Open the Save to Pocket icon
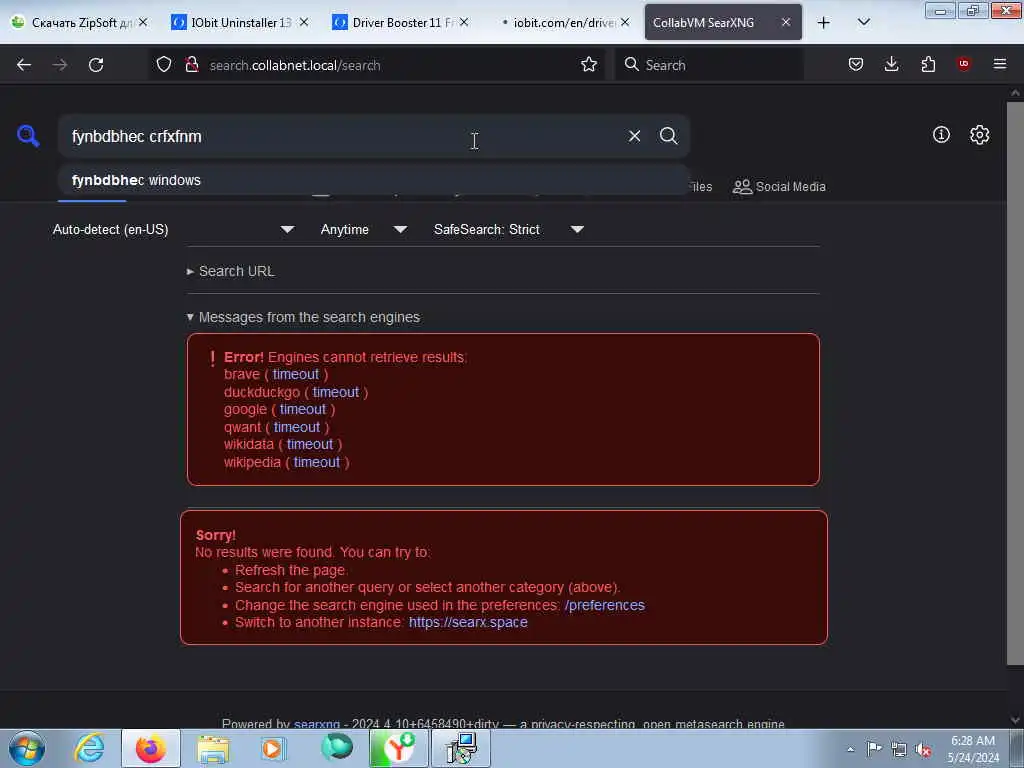 856,64
